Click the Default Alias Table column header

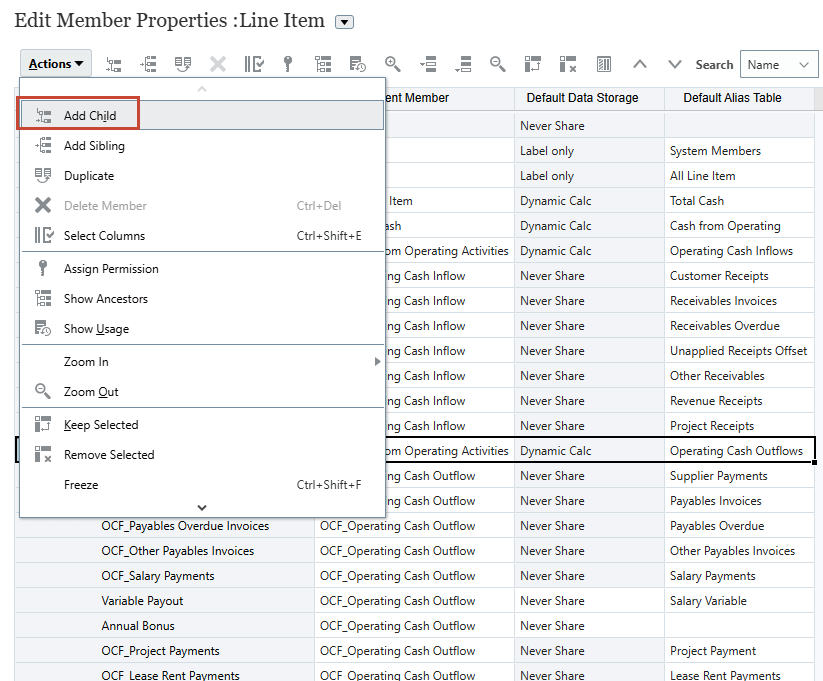click(739, 98)
